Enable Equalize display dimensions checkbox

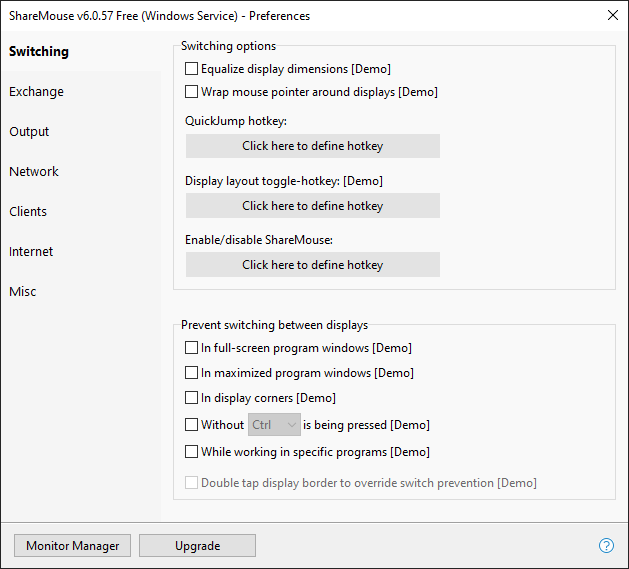click(x=191, y=69)
